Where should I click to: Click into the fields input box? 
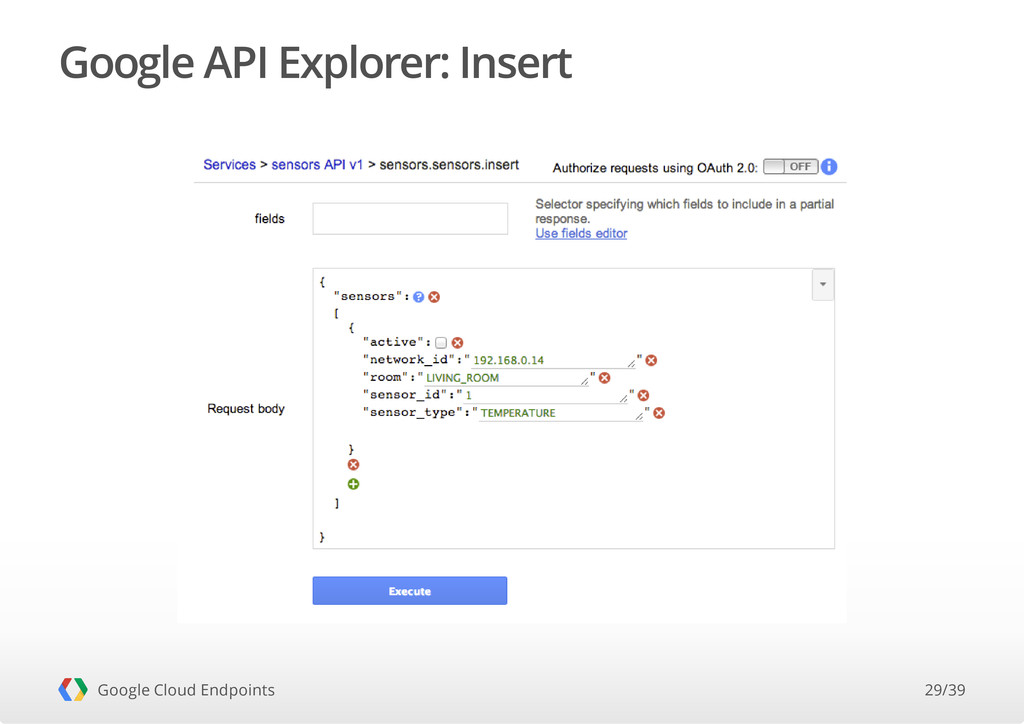click(x=410, y=219)
